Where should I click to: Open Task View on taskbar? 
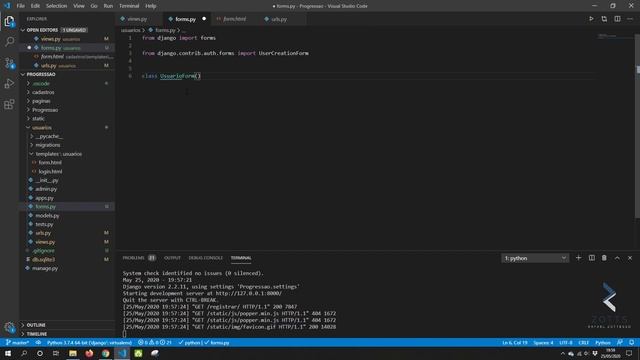(x=56, y=353)
